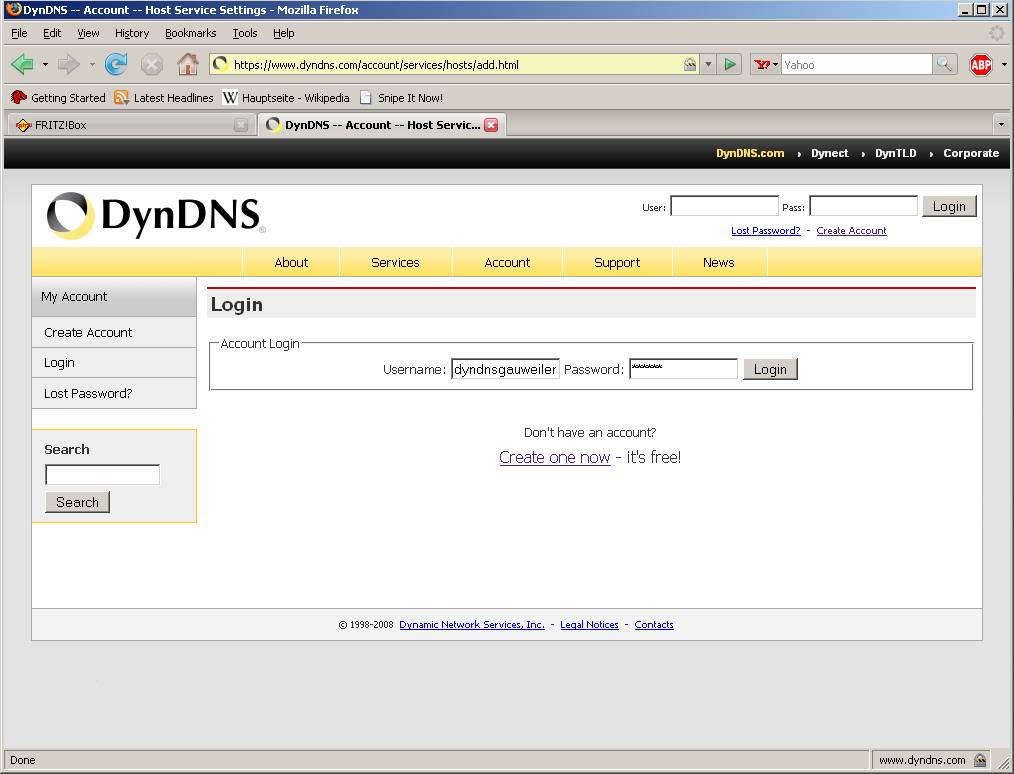
Task: Open Hauptseite - Wikipedia bookmark
Action: coord(286,98)
